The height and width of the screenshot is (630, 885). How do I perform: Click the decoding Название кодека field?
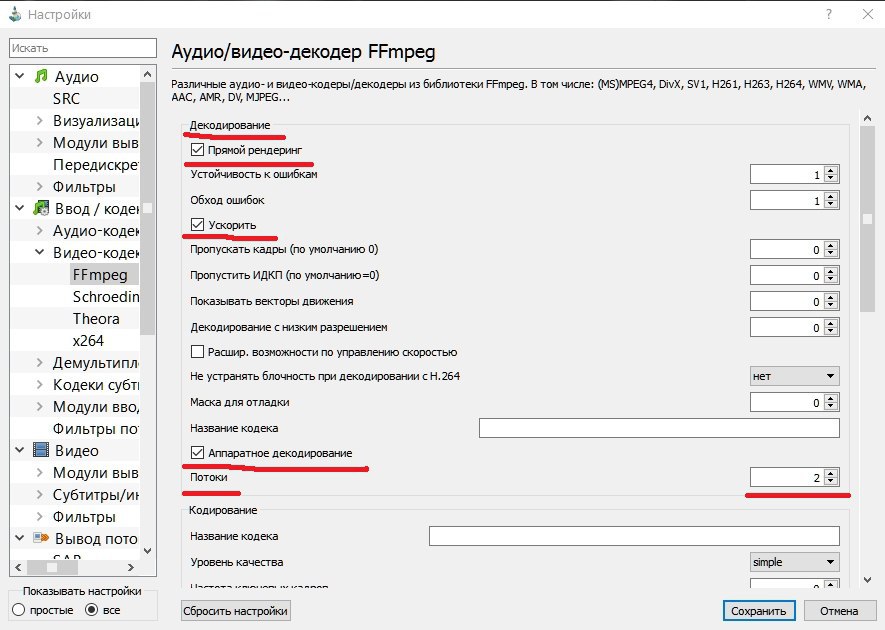click(659, 428)
